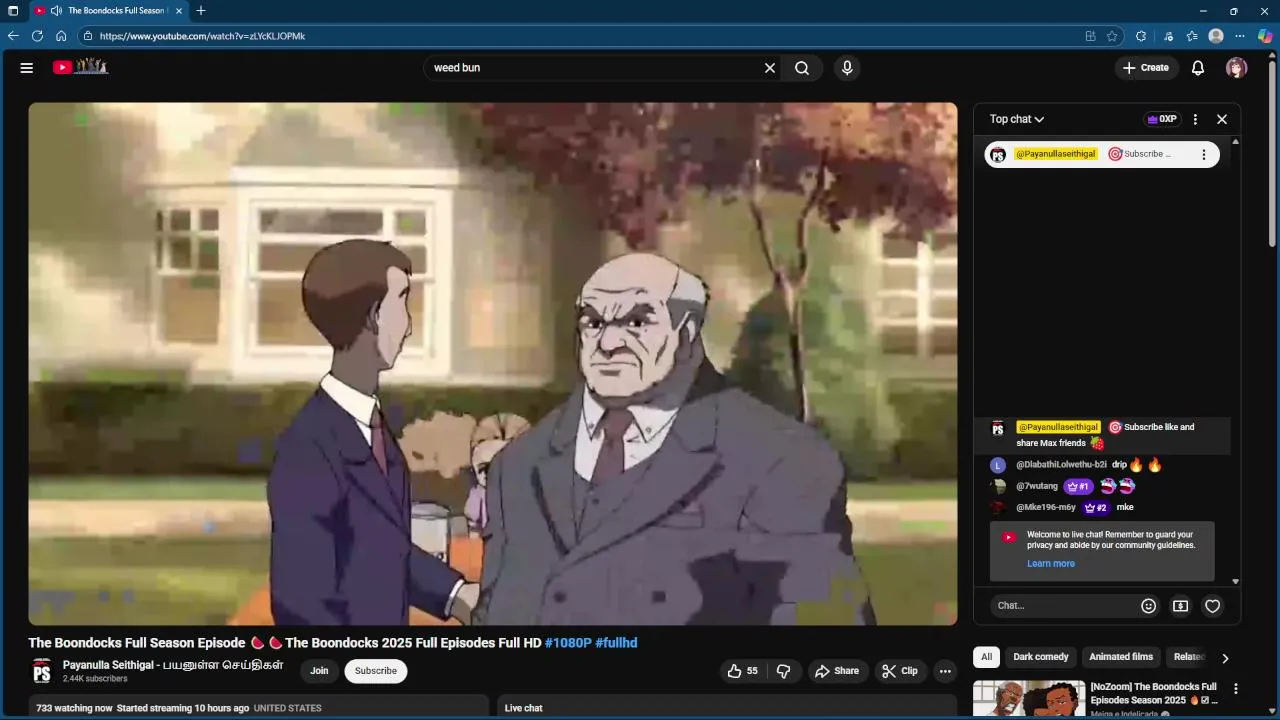The width and height of the screenshot is (1280, 720).
Task: Click the 0XP points badge
Action: click(x=1162, y=119)
